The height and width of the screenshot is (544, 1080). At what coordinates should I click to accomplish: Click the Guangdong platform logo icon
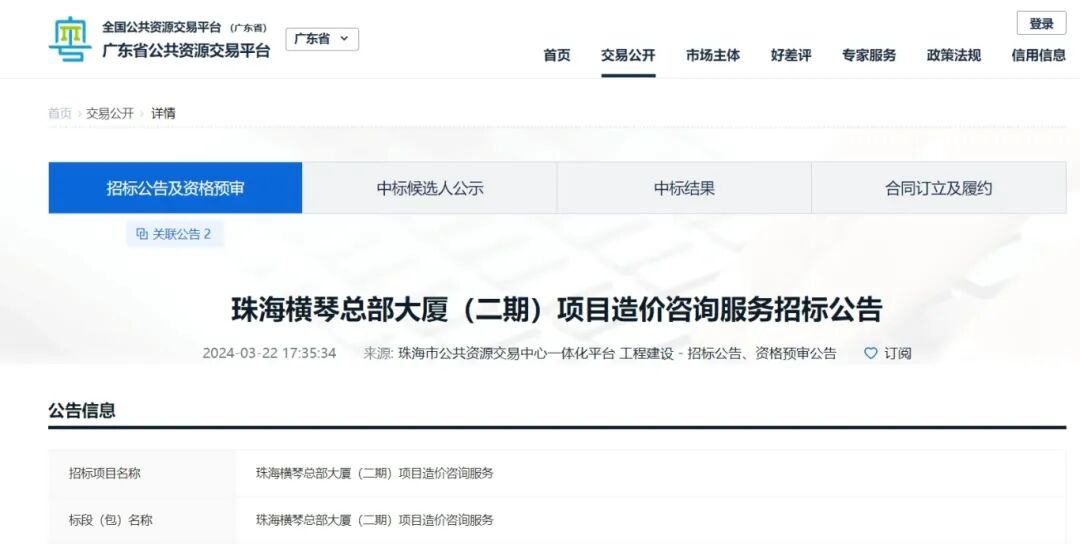70,39
